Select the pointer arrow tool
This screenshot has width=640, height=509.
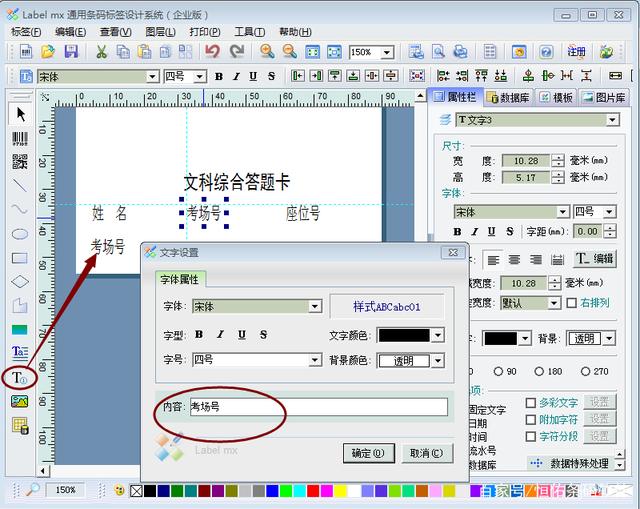click(20, 114)
